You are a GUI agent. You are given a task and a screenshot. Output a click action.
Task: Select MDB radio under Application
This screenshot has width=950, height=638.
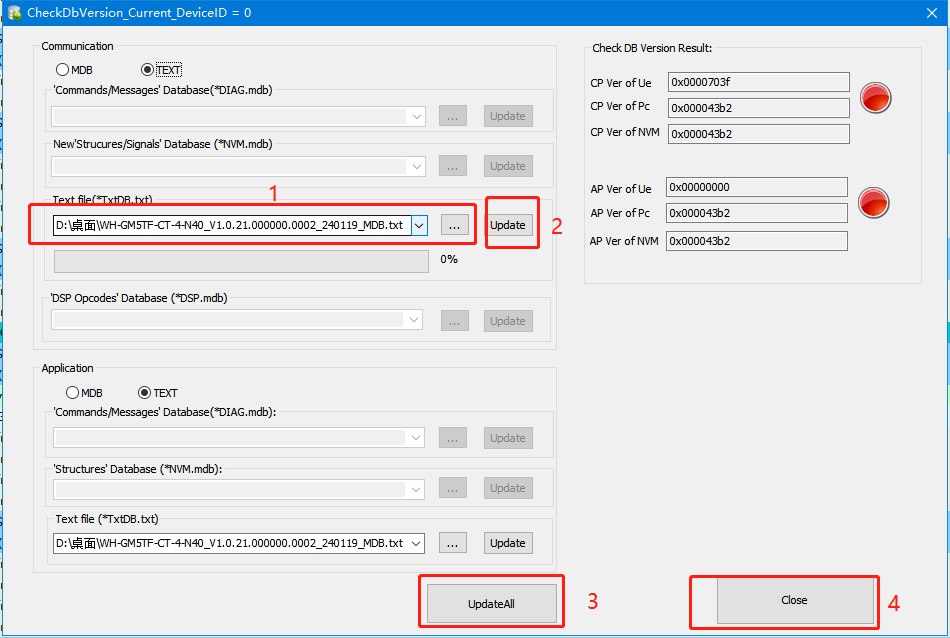tap(72, 393)
